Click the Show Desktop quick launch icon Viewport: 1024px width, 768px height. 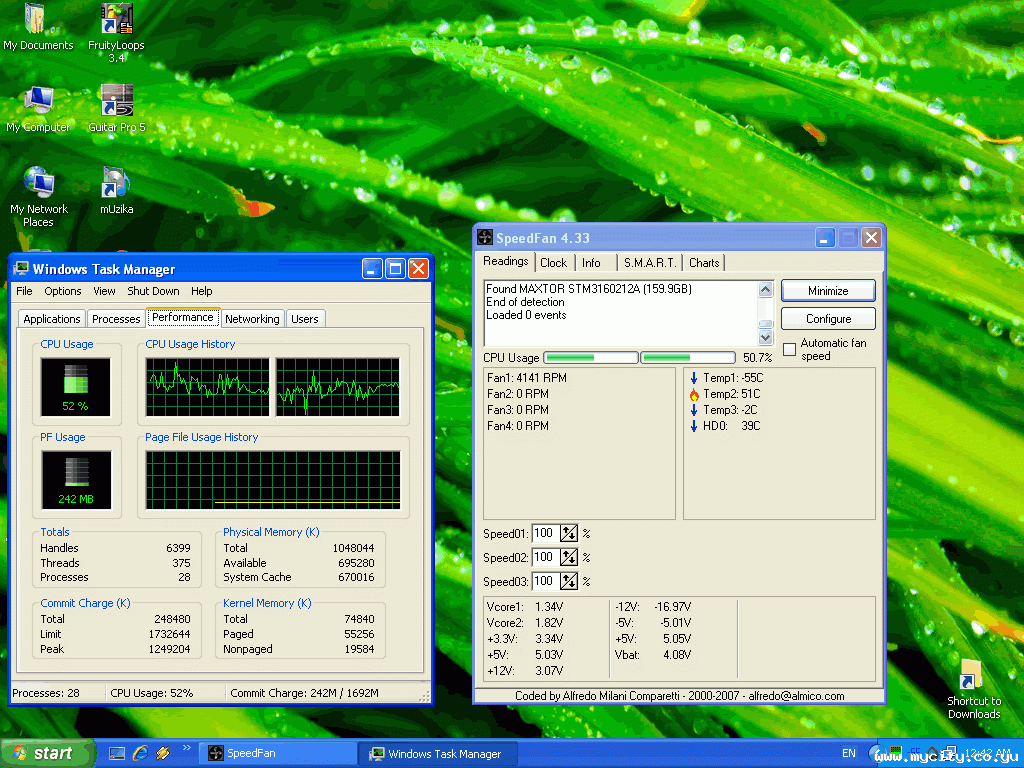(117, 753)
